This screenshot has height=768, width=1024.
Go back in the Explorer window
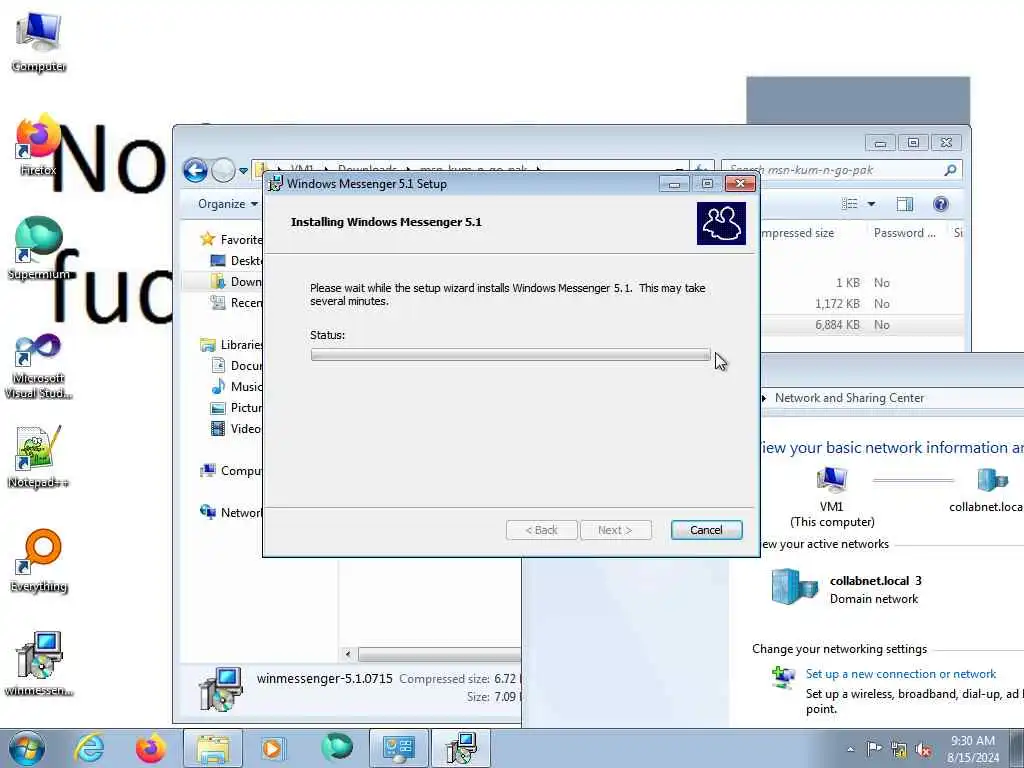pos(195,170)
